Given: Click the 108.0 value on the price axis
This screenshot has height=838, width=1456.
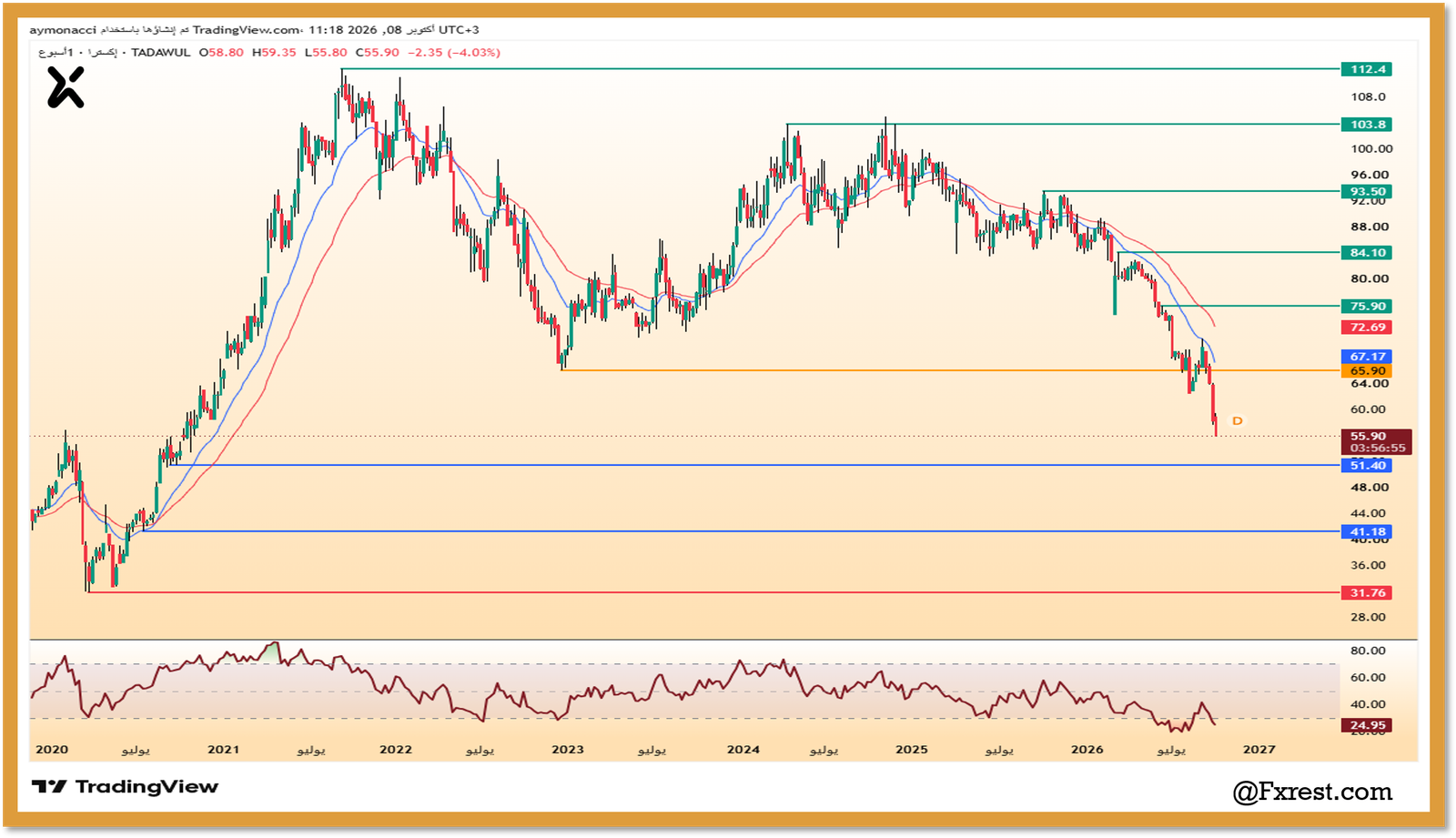Looking at the screenshot, I should pos(1369,97).
